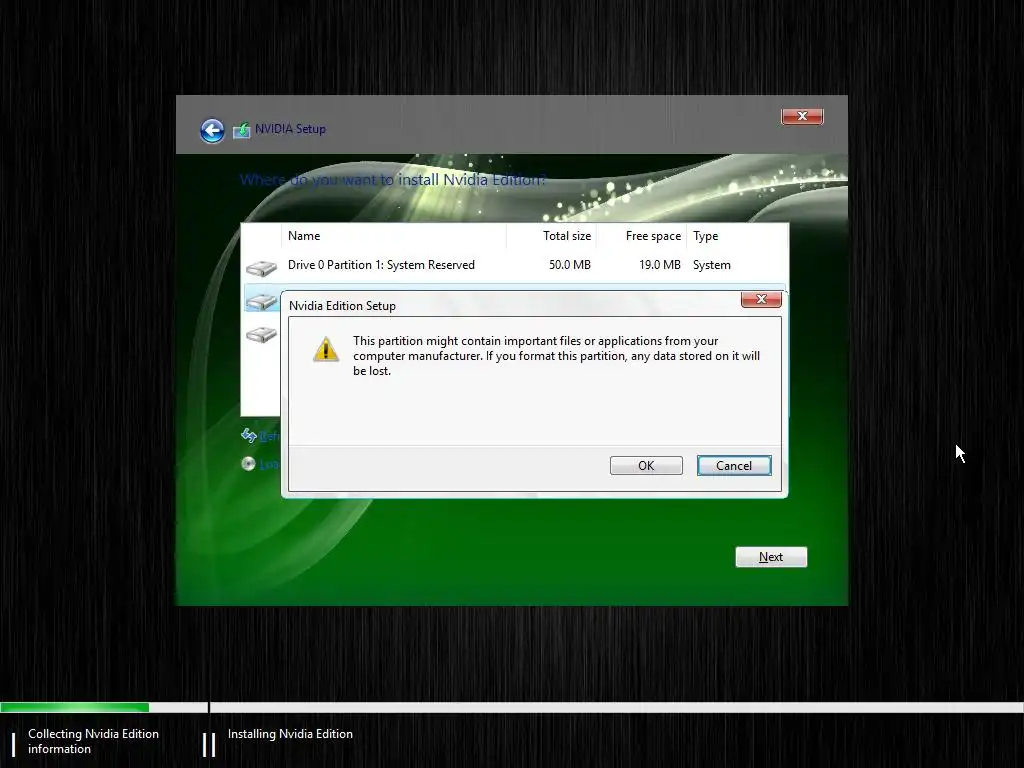Click the NVIDIA Setup installer icon
The height and width of the screenshot is (768, 1024).
pos(241,130)
